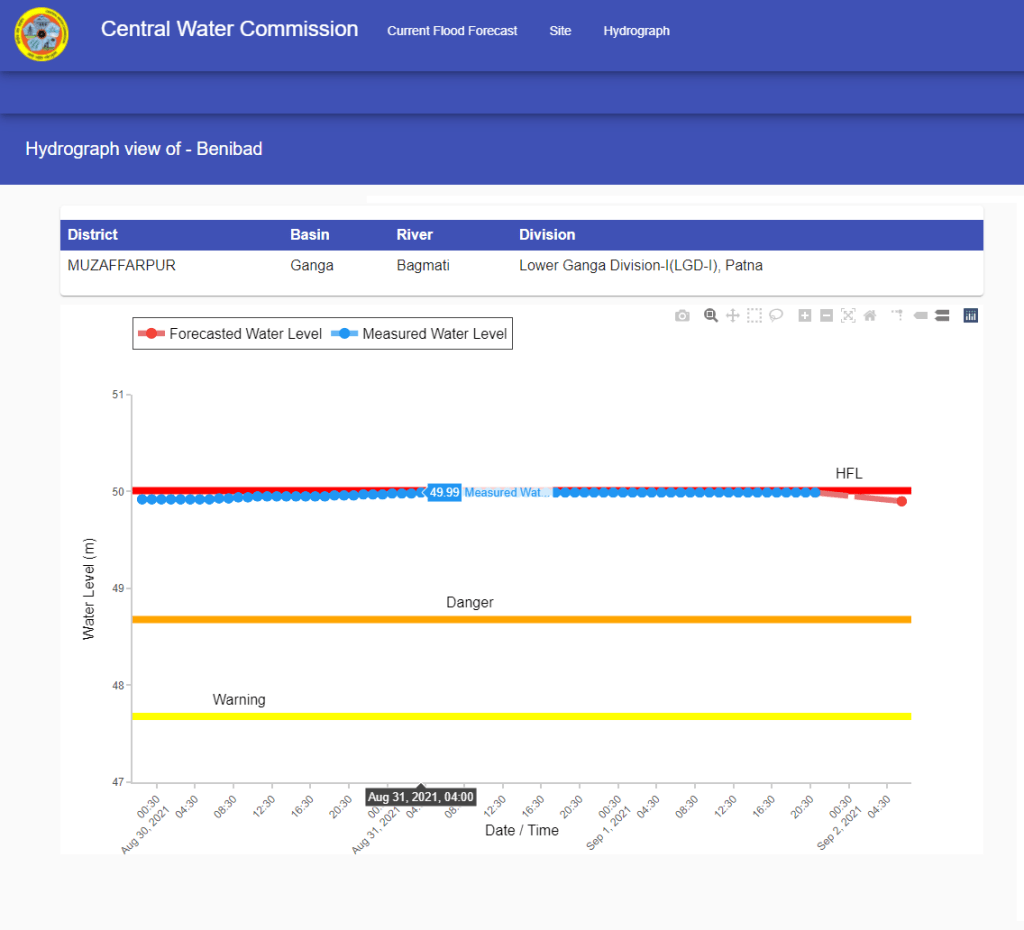Click the Central Water Commission title link

pyautogui.click(x=229, y=30)
